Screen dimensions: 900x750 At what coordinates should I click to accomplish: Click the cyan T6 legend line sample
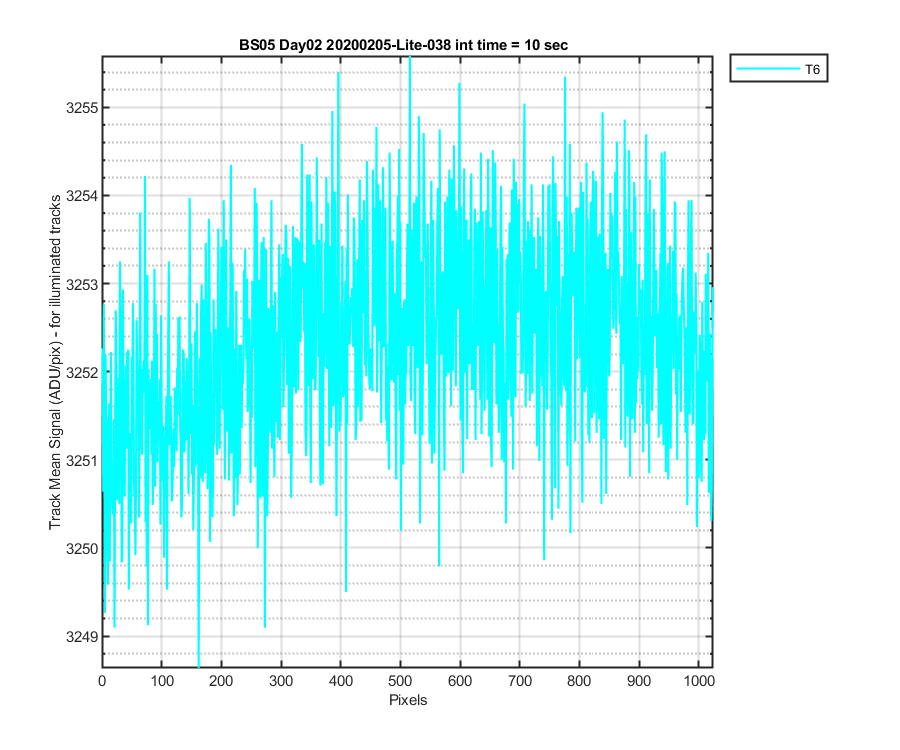point(768,69)
